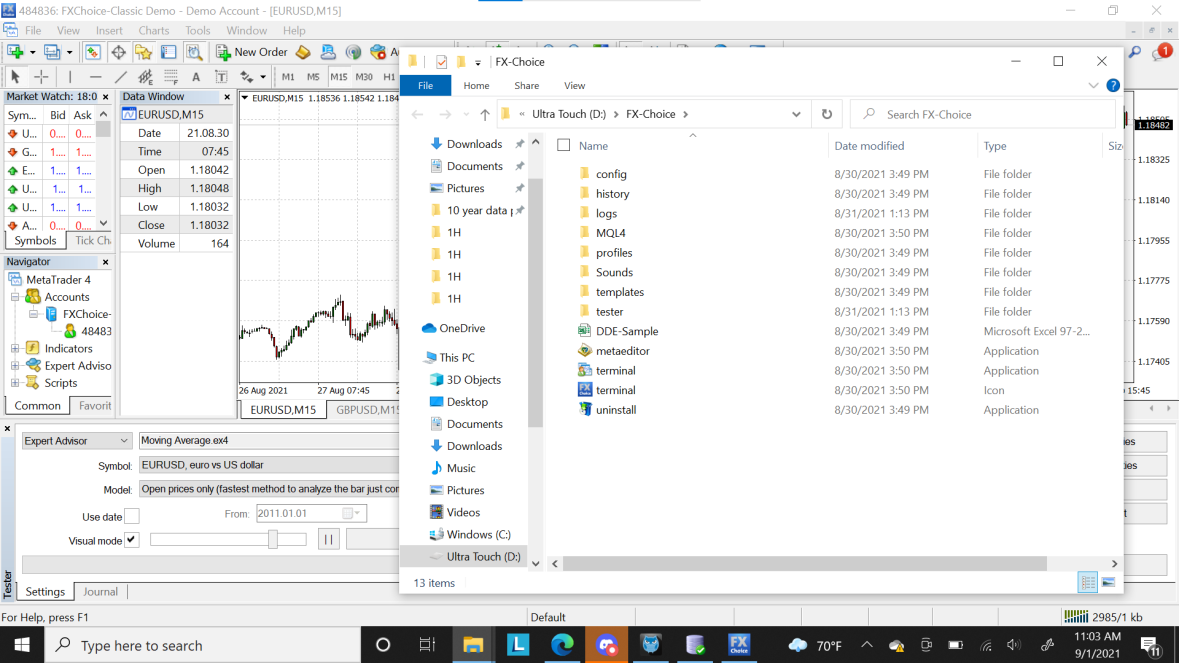
Task: Open Microsoft Edge from the taskbar
Action: click(562, 644)
